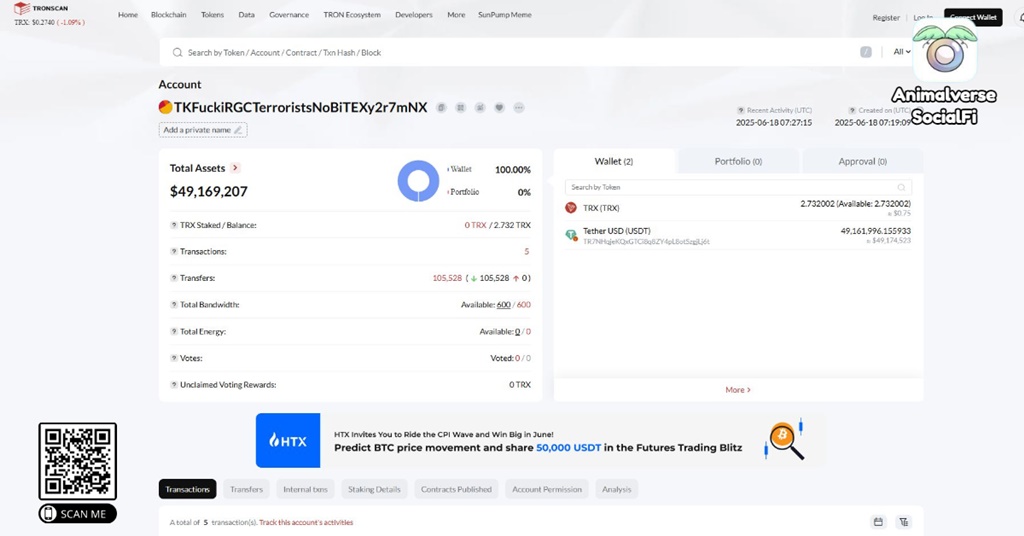Click the TRX token icon in wallet
The width and height of the screenshot is (1024, 536).
(571, 208)
